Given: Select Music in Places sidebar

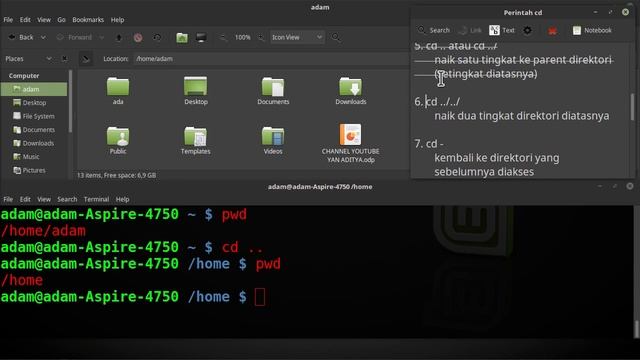Looking at the screenshot, I should pyautogui.click(x=34, y=157).
